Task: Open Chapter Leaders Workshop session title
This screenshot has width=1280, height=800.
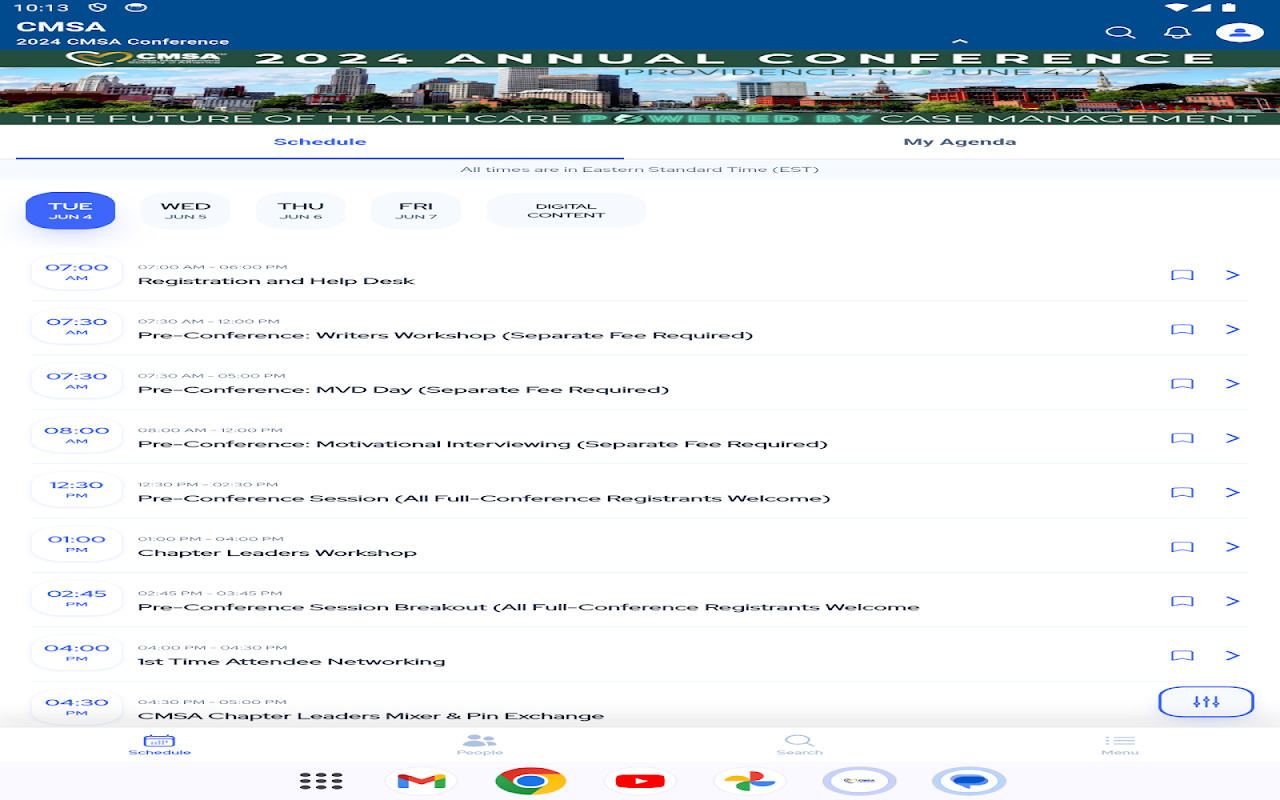Action: pyautogui.click(x=277, y=553)
